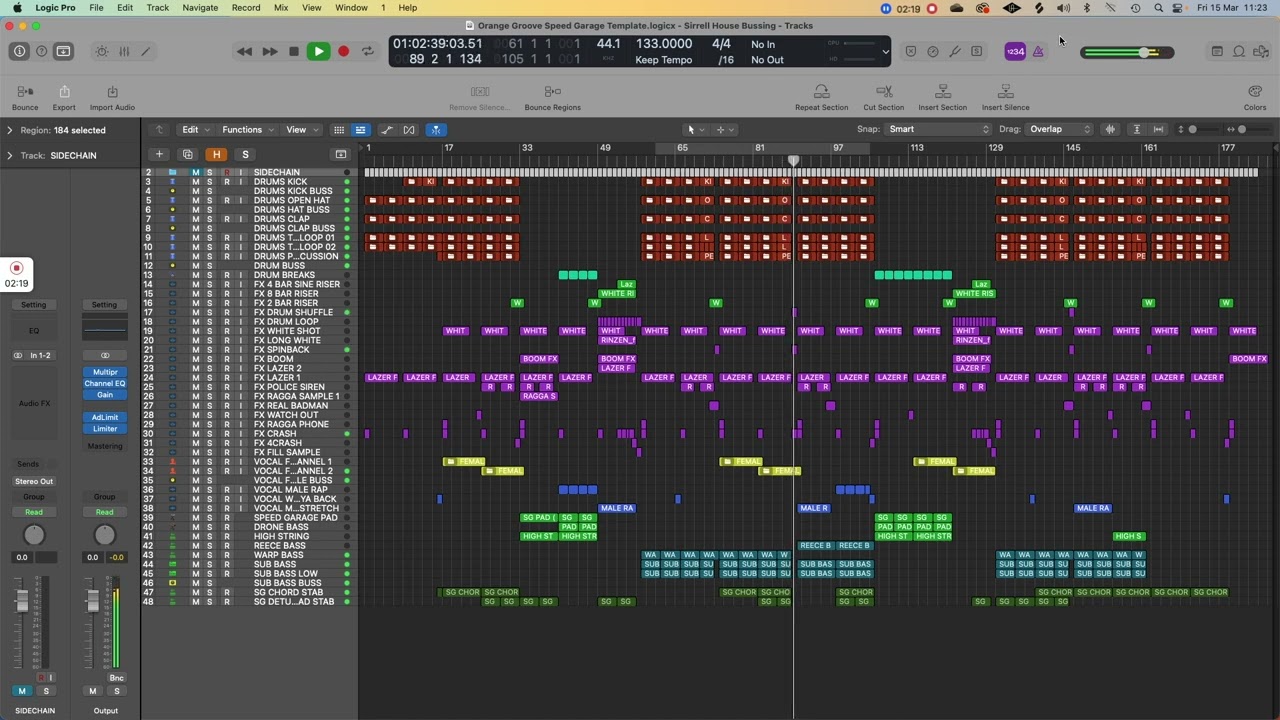
Task: Click the Channel EQ plugin slot
Action: pos(104,383)
